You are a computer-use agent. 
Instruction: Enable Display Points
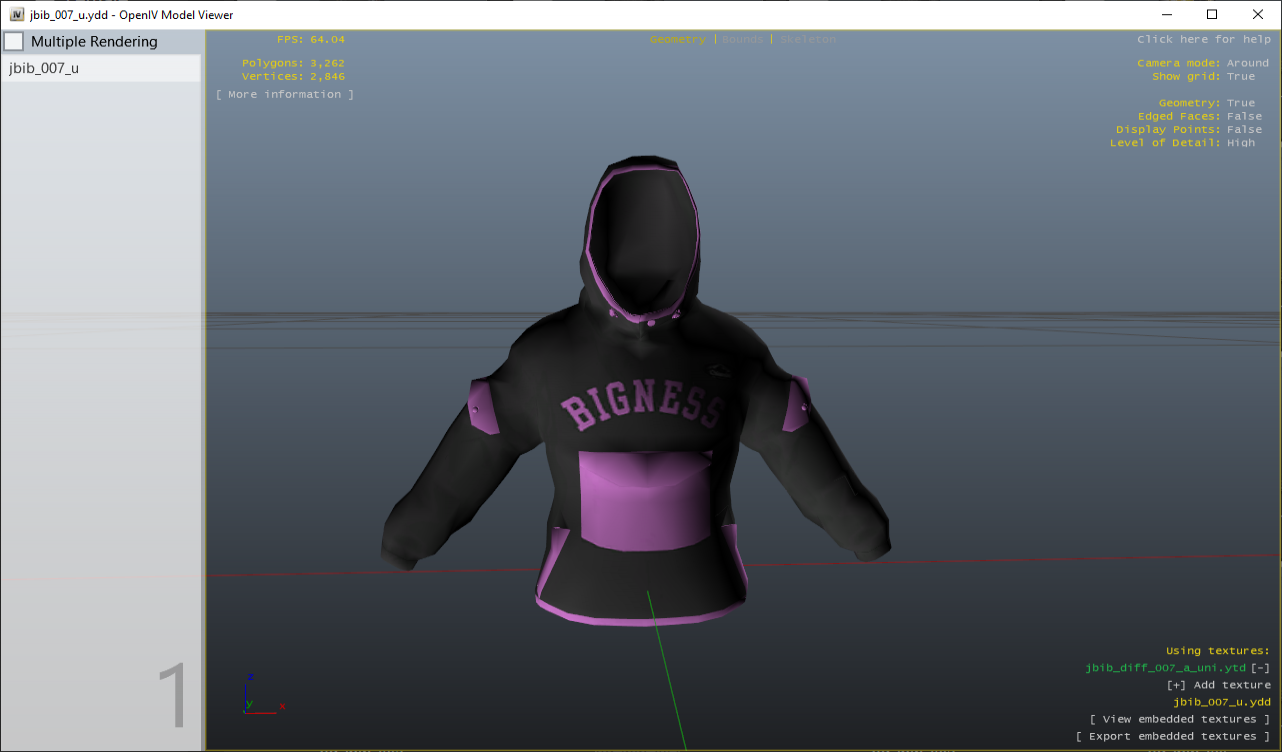click(1243, 128)
